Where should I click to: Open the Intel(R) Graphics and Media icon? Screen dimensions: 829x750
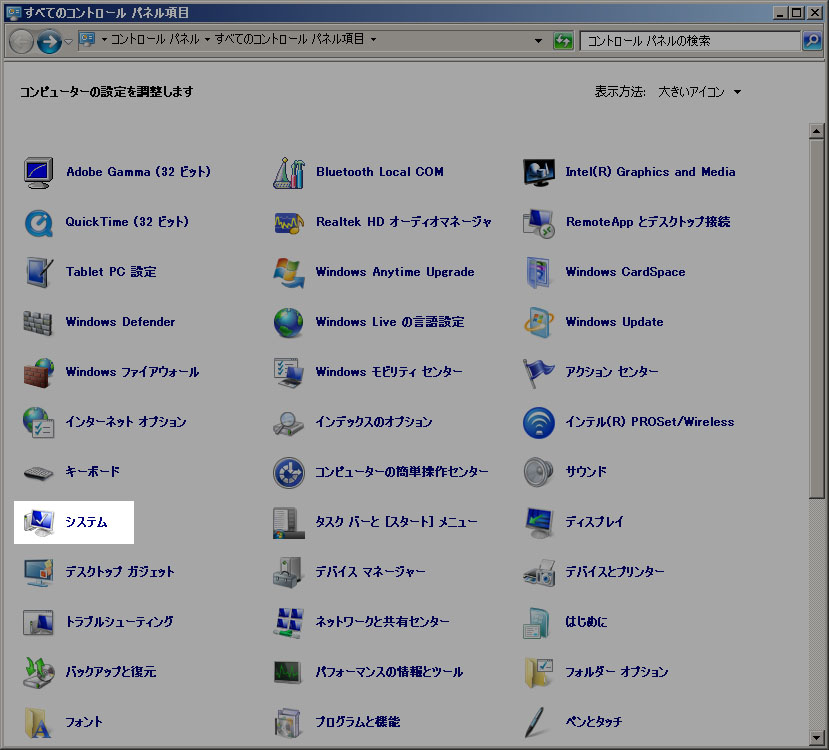[539, 172]
